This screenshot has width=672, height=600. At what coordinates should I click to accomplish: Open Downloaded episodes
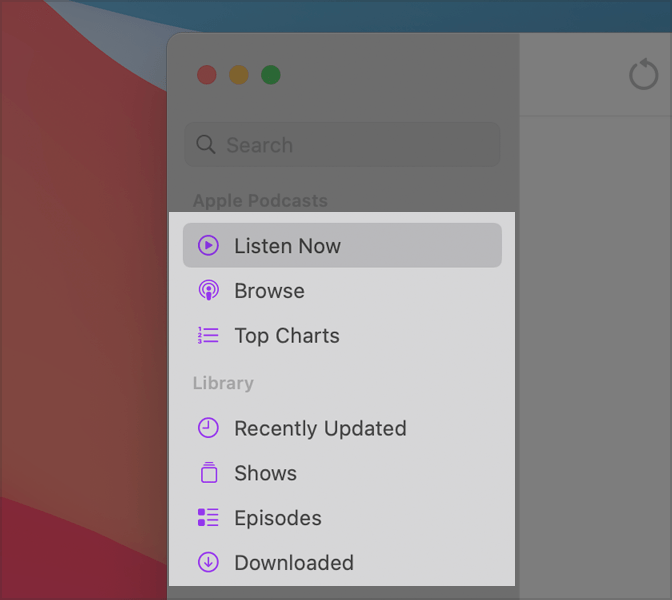point(342,562)
